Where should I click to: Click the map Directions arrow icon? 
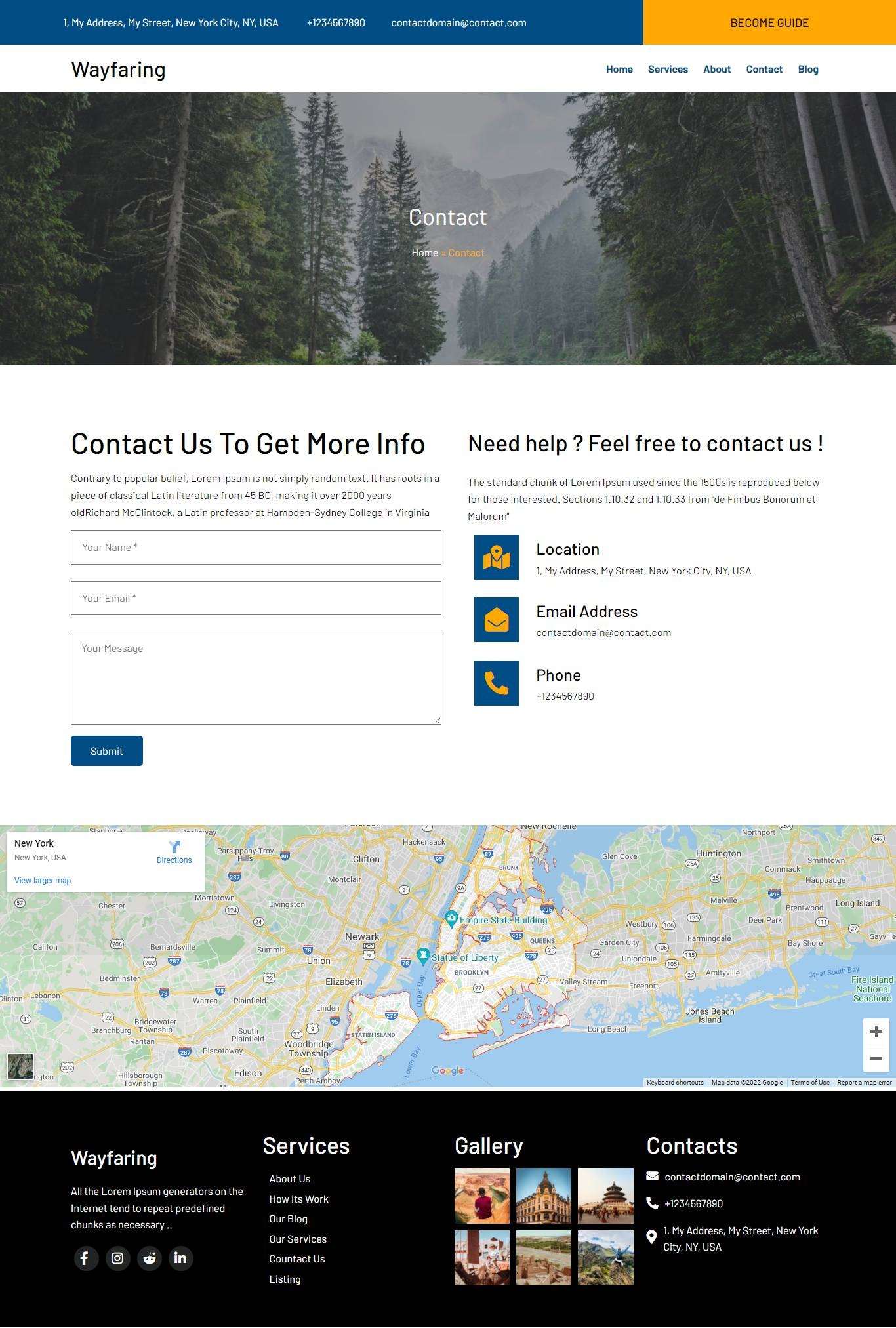(174, 847)
